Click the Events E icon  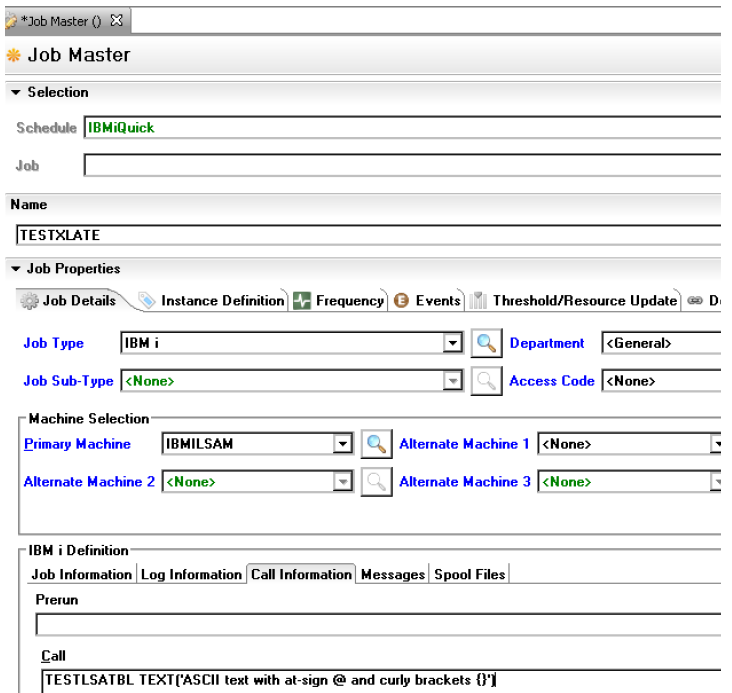tap(401, 300)
